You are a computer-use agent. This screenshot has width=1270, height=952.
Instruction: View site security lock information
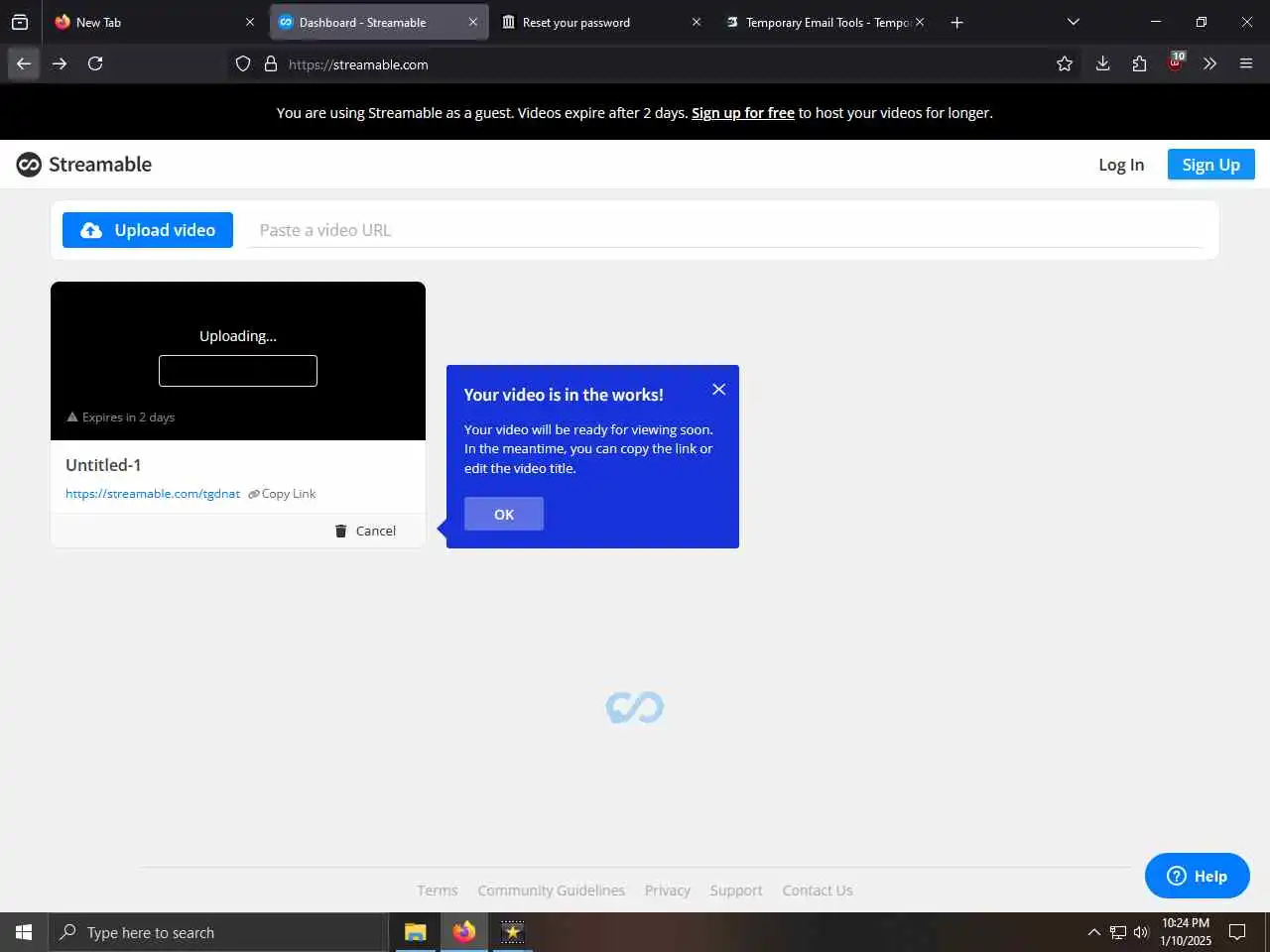click(x=271, y=64)
